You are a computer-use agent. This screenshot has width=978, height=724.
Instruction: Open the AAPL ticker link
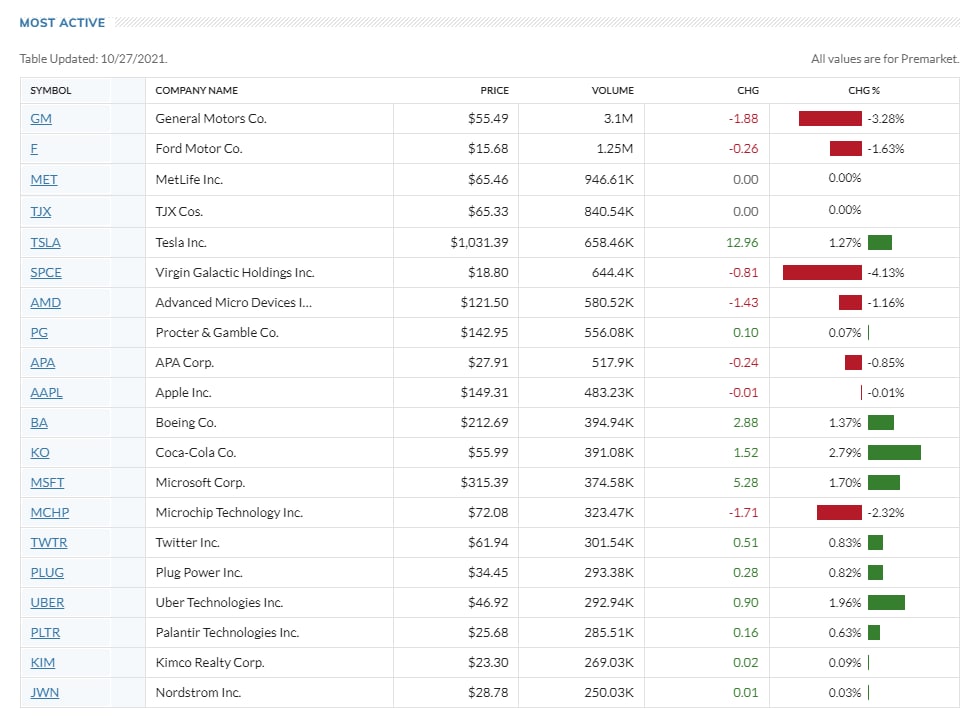(47, 392)
